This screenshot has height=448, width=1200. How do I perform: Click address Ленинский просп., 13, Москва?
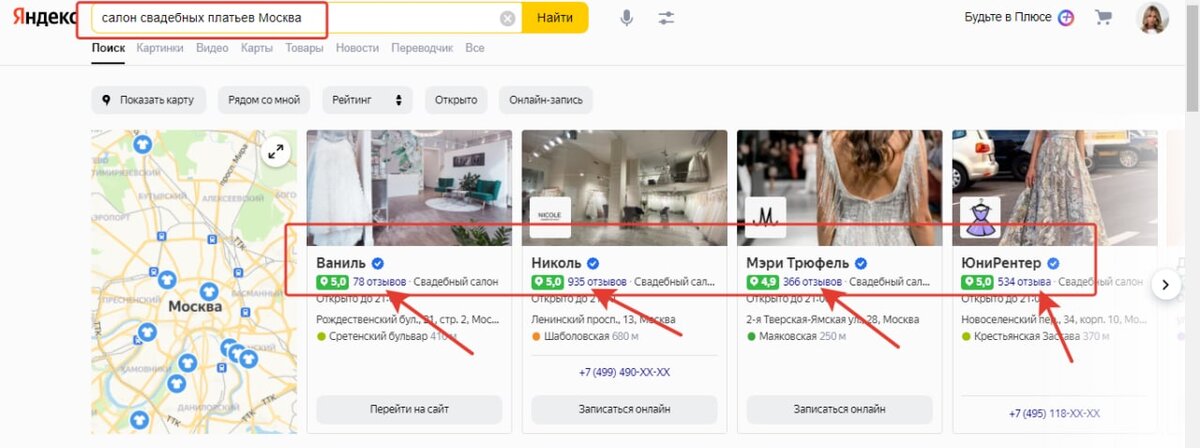(x=604, y=318)
